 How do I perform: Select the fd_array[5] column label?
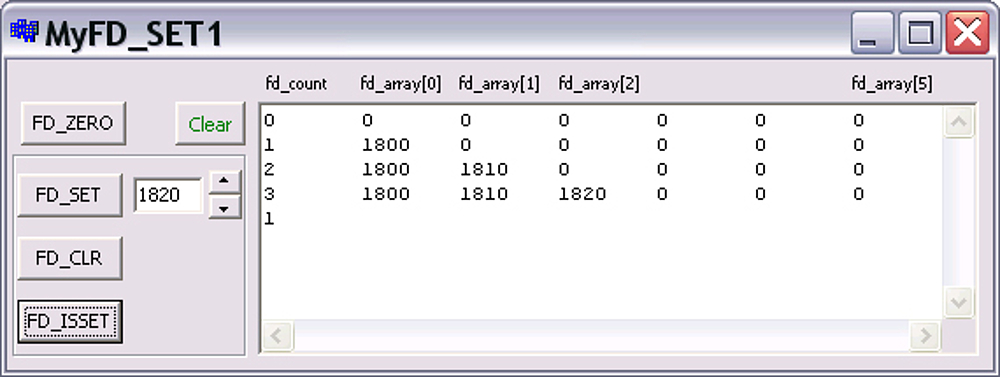click(892, 84)
